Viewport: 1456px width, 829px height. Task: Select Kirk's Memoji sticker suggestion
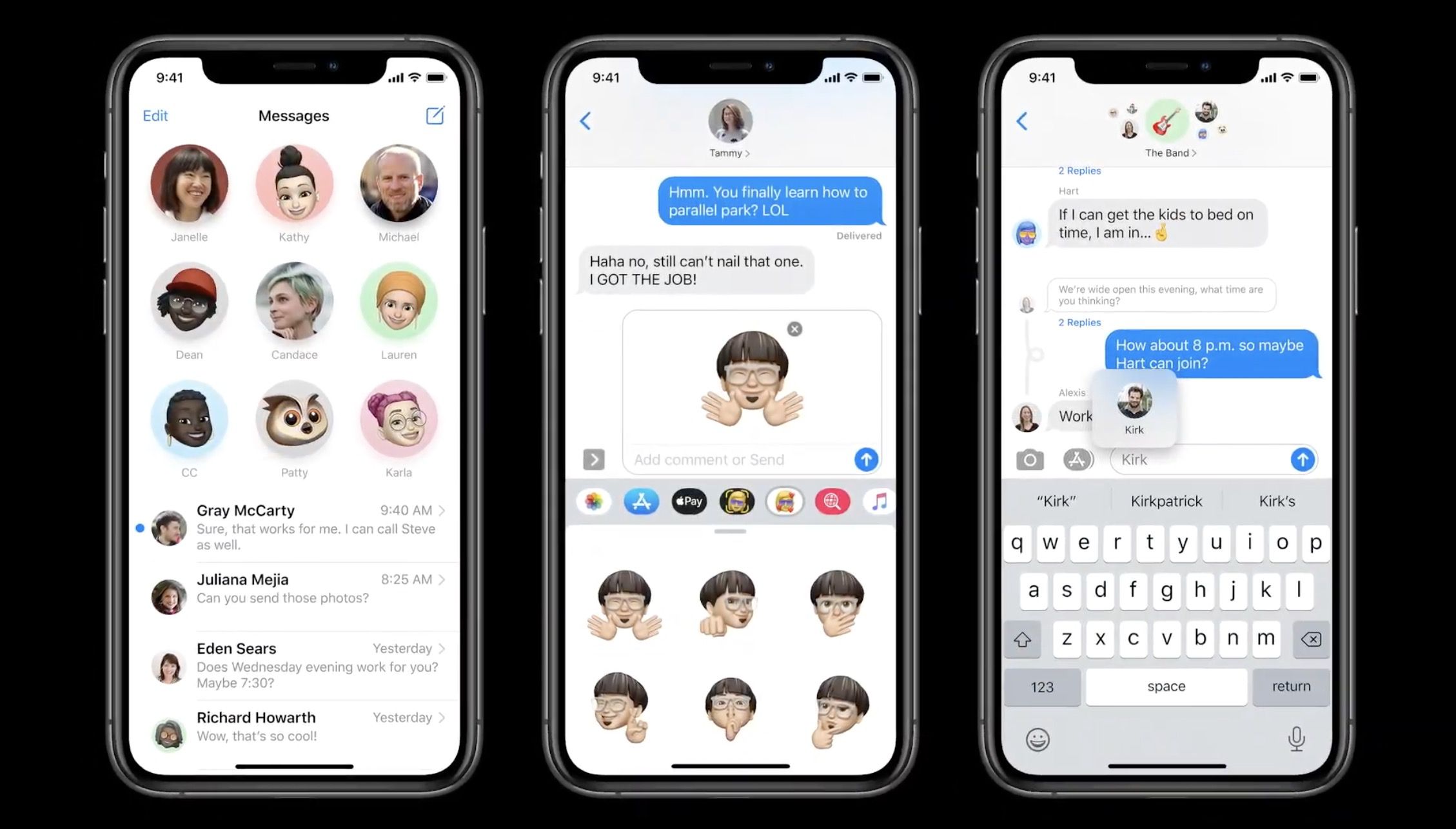coord(1134,410)
